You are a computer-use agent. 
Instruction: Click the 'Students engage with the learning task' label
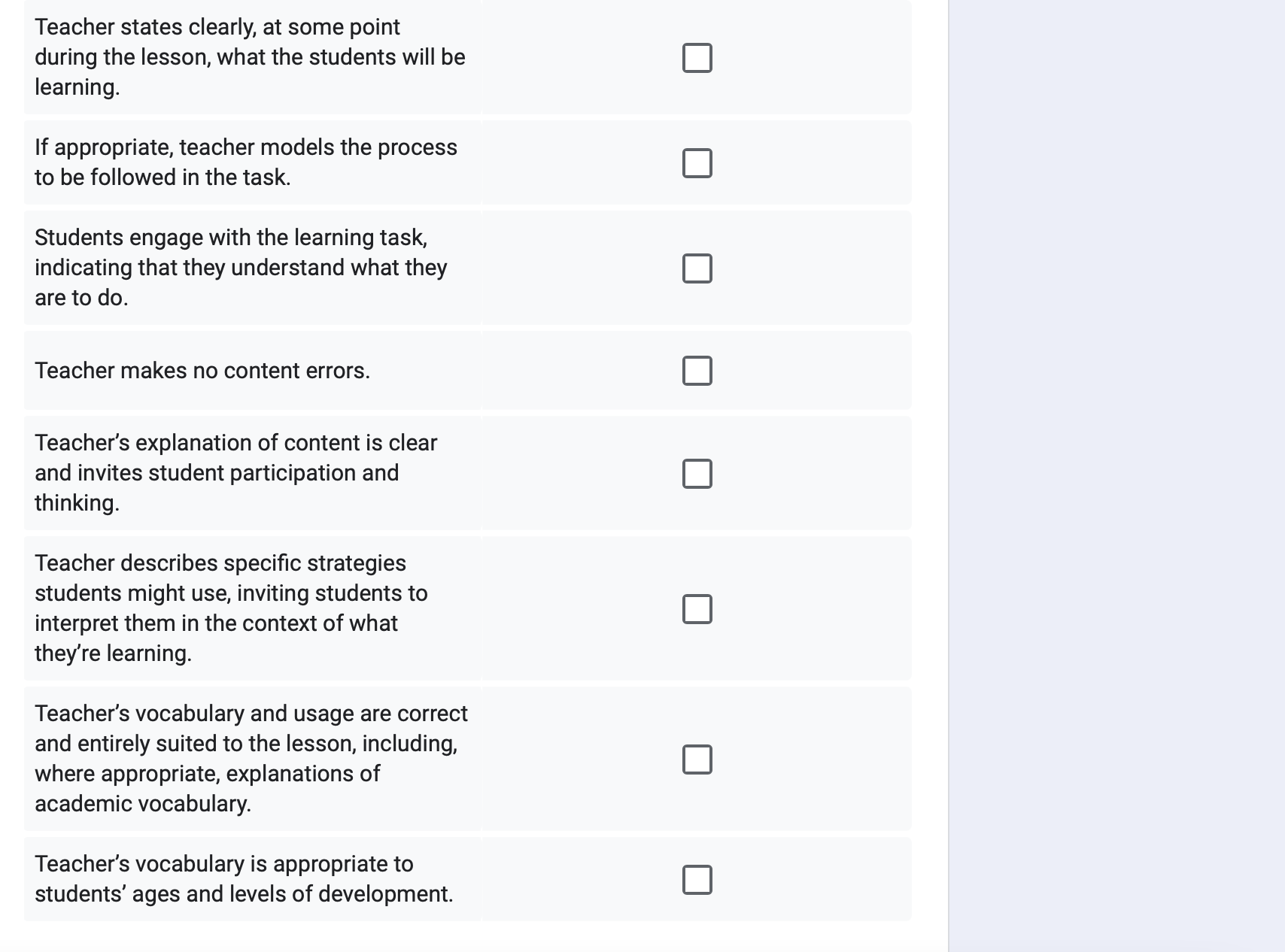click(231, 238)
